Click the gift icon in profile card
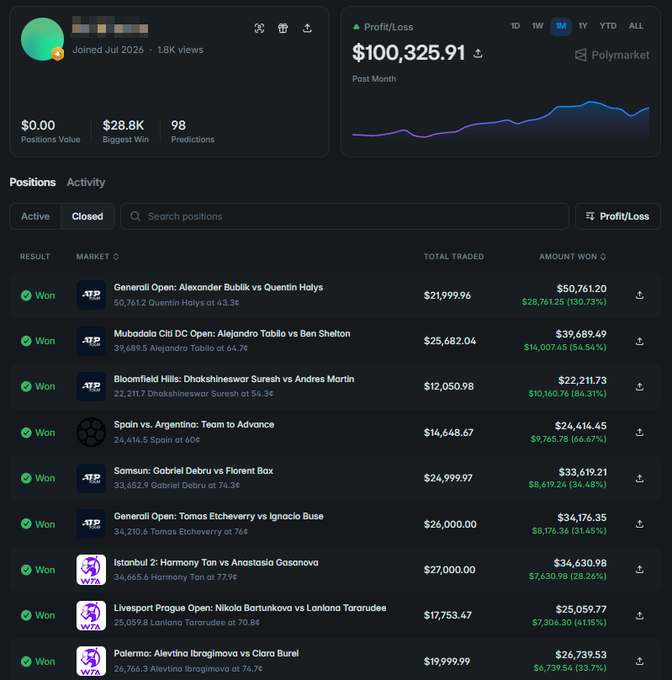 pyautogui.click(x=283, y=29)
